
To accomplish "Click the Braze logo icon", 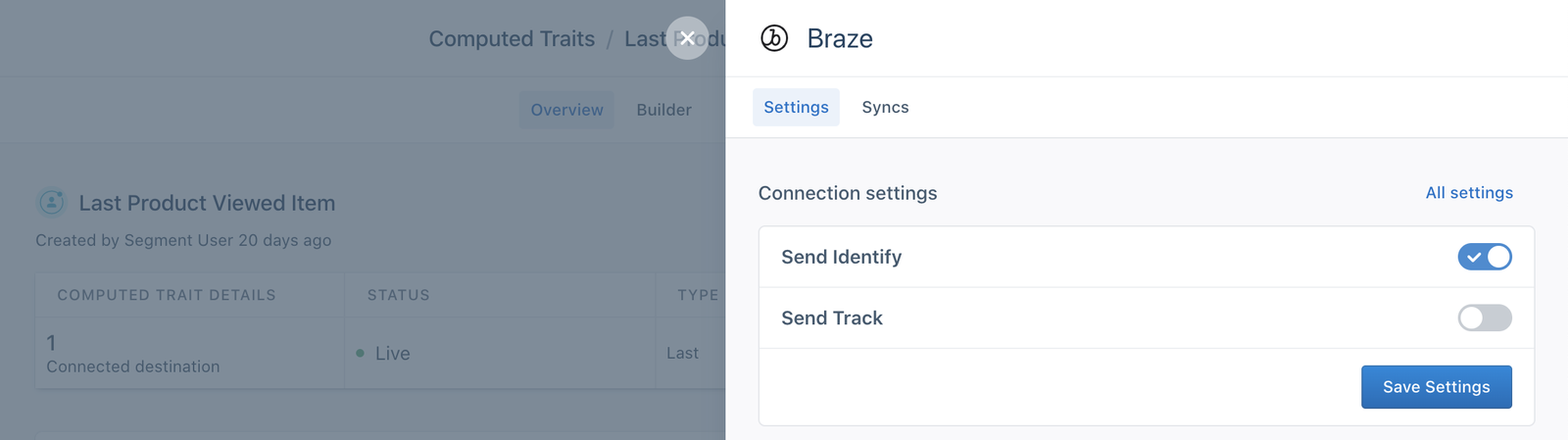I will 774,38.
